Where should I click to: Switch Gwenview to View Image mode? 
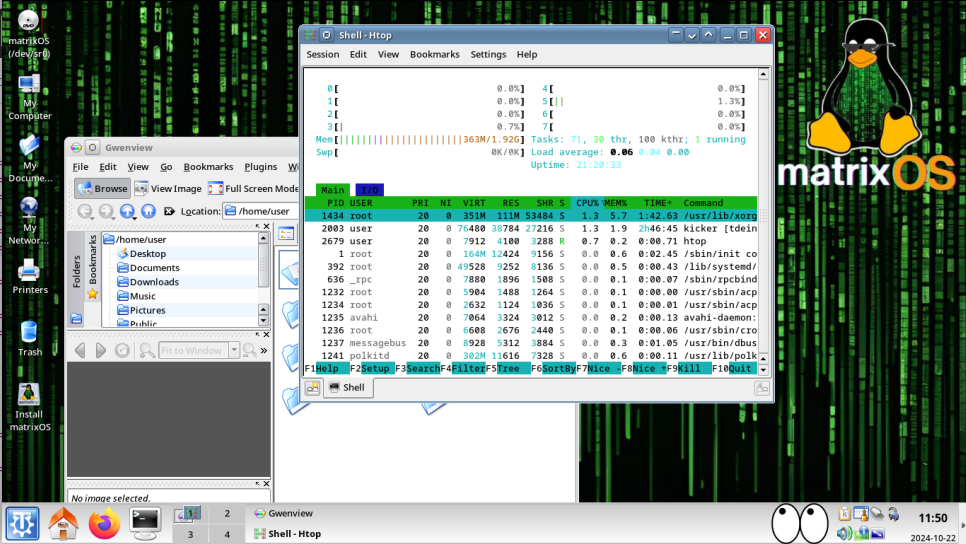tap(168, 189)
